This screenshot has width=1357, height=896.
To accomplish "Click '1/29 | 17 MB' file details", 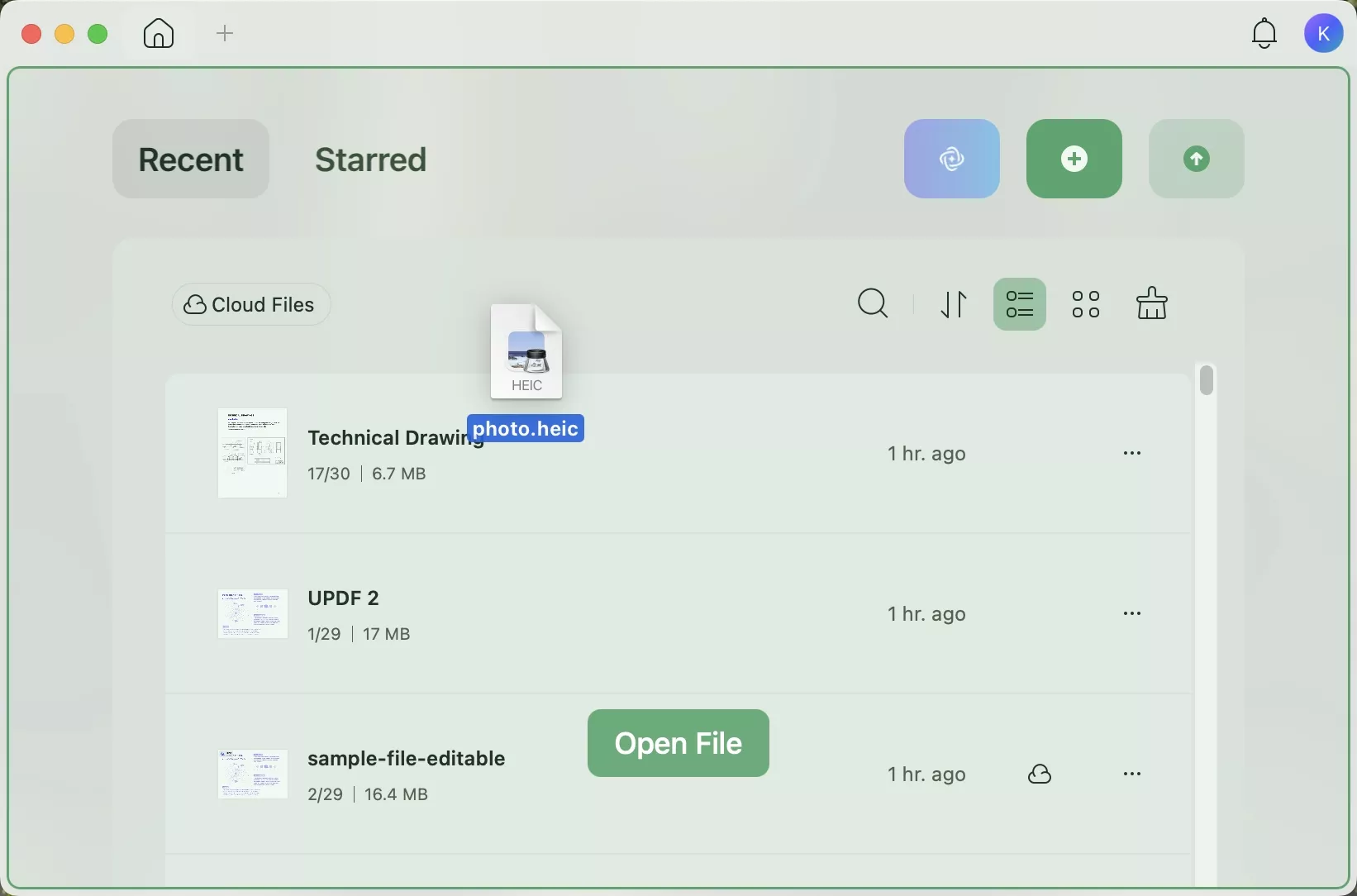I will (x=359, y=635).
